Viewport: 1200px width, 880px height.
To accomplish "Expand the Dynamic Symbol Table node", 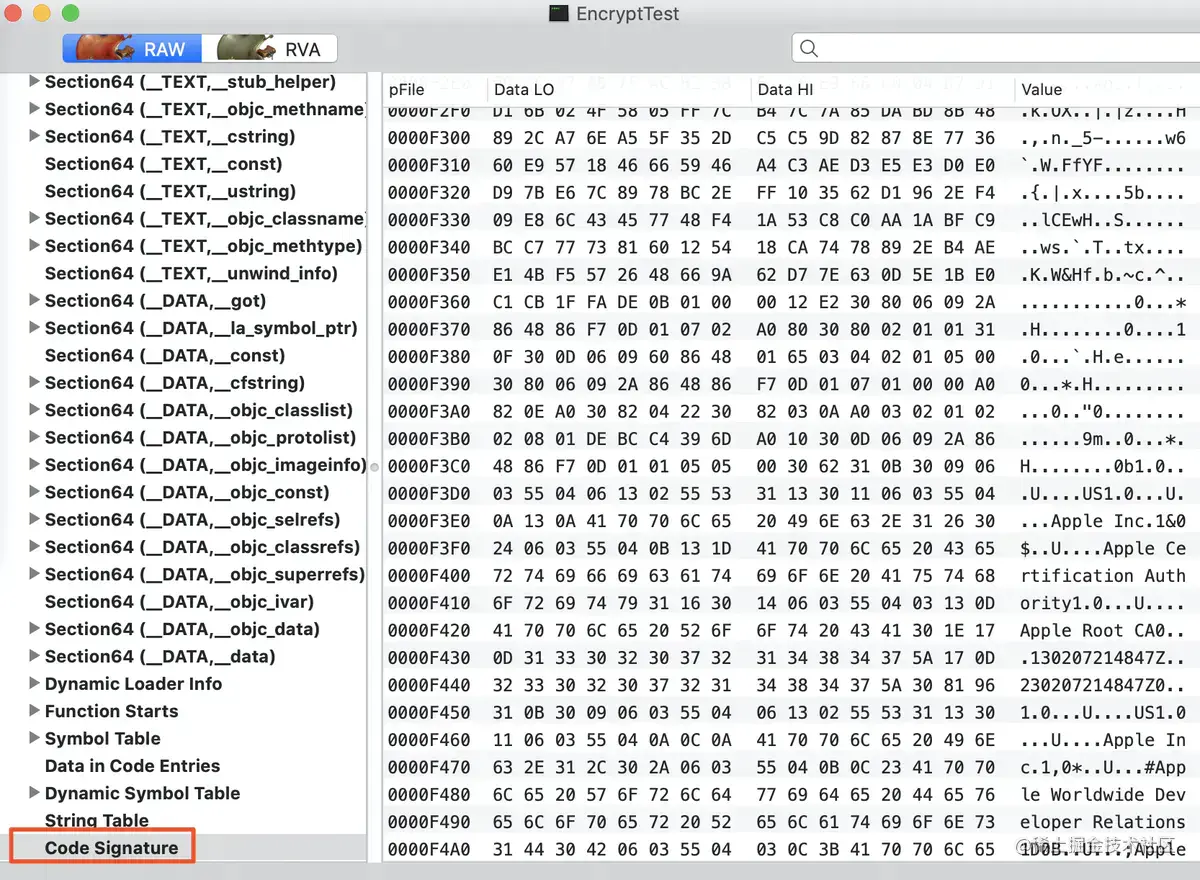I will pos(35,793).
